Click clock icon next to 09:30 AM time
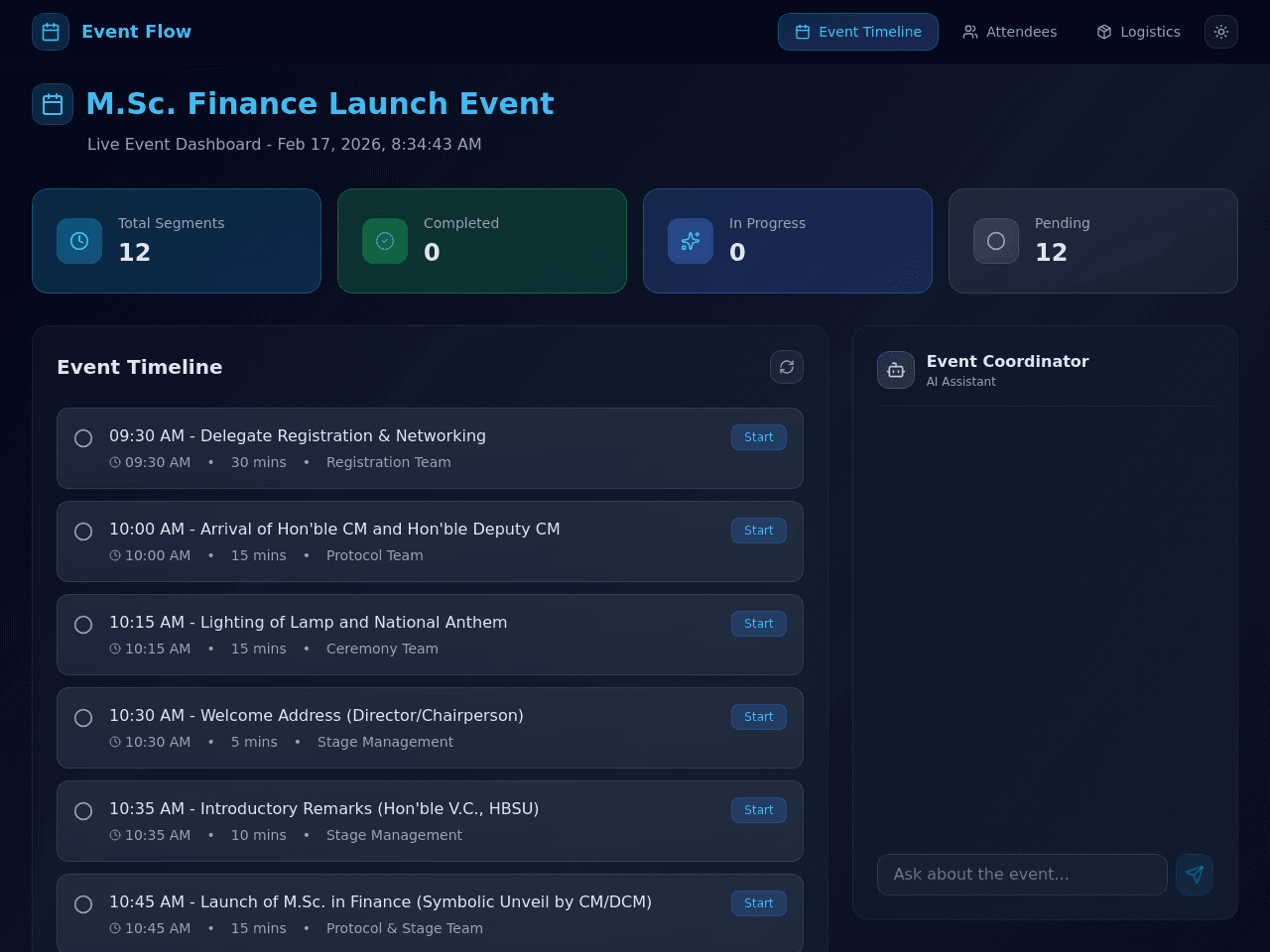 115,462
